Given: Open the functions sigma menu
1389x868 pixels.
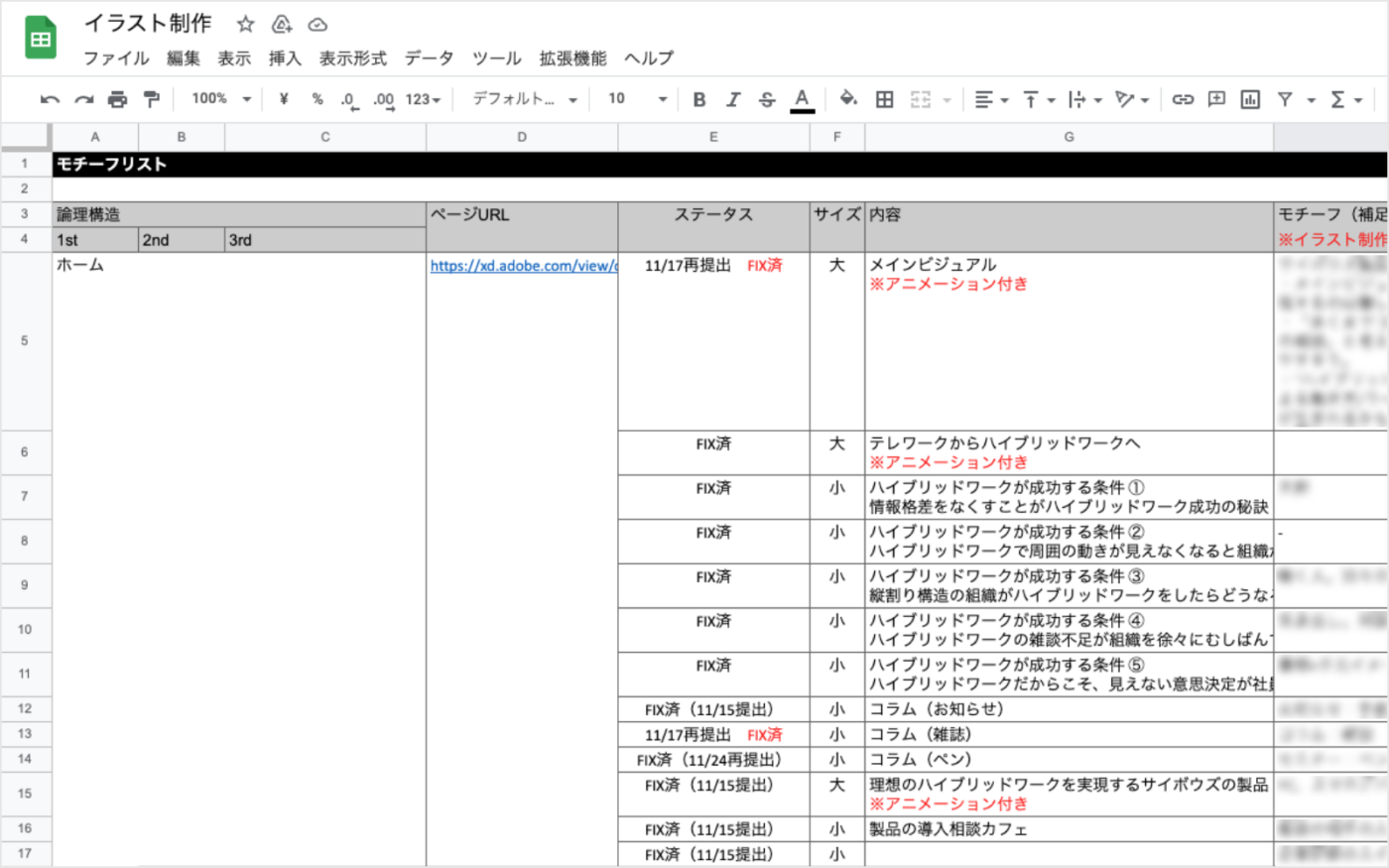Looking at the screenshot, I should [x=1346, y=99].
